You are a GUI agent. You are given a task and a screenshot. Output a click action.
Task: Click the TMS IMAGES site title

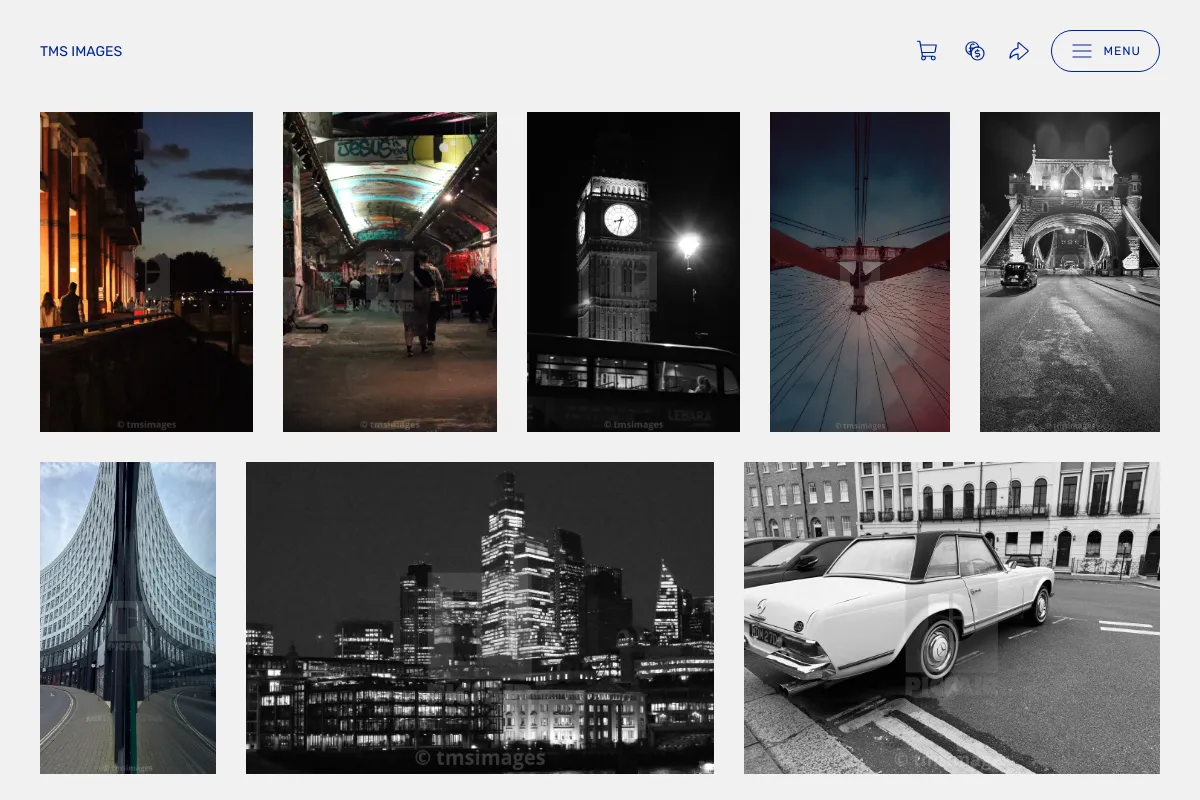(x=81, y=51)
